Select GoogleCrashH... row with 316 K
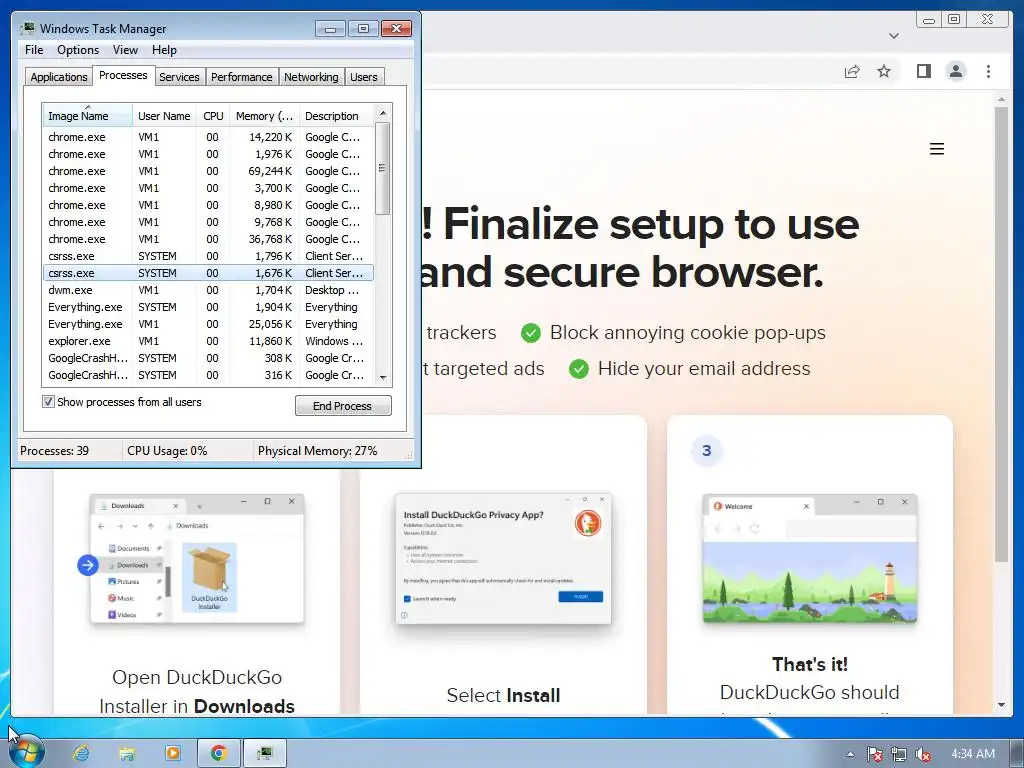Viewport: 1024px width, 768px height. point(208,375)
